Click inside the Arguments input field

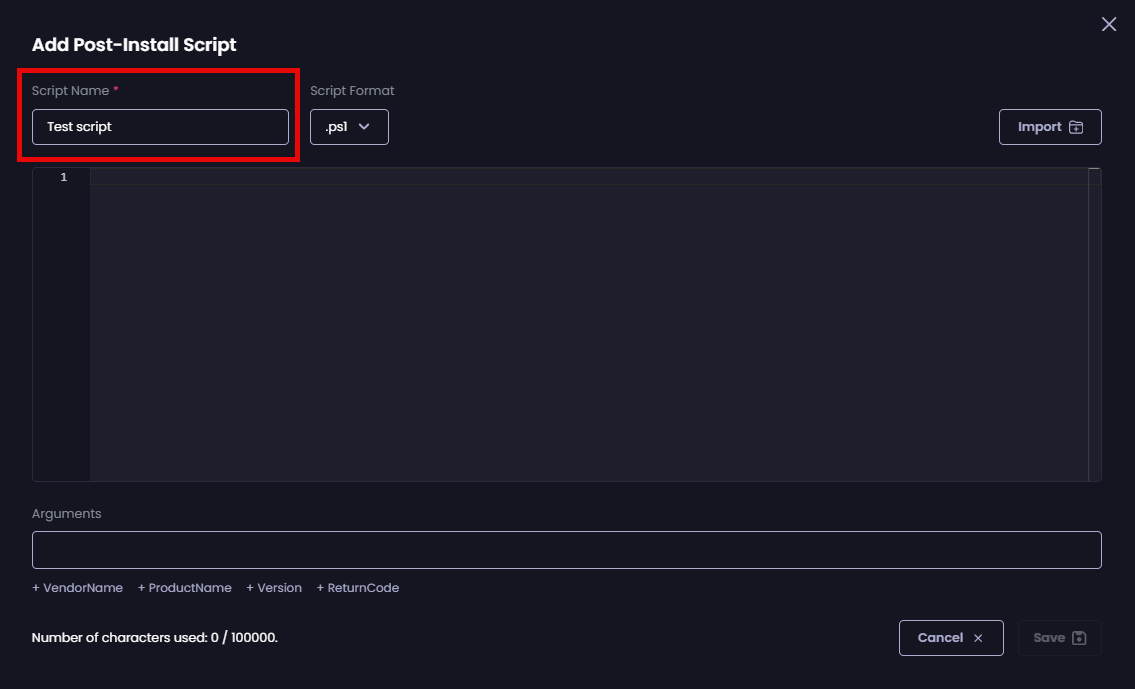(566, 549)
